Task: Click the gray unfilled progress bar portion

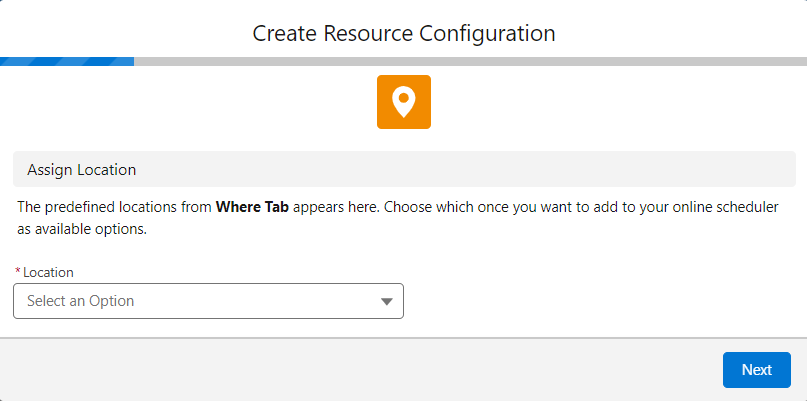Action: point(470,61)
